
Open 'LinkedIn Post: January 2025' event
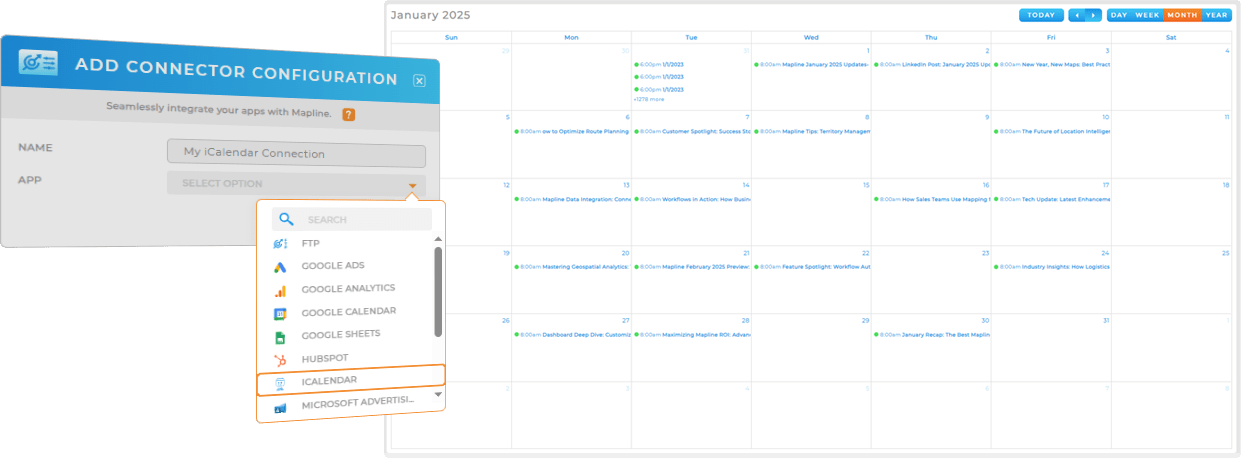click(931, 64)
